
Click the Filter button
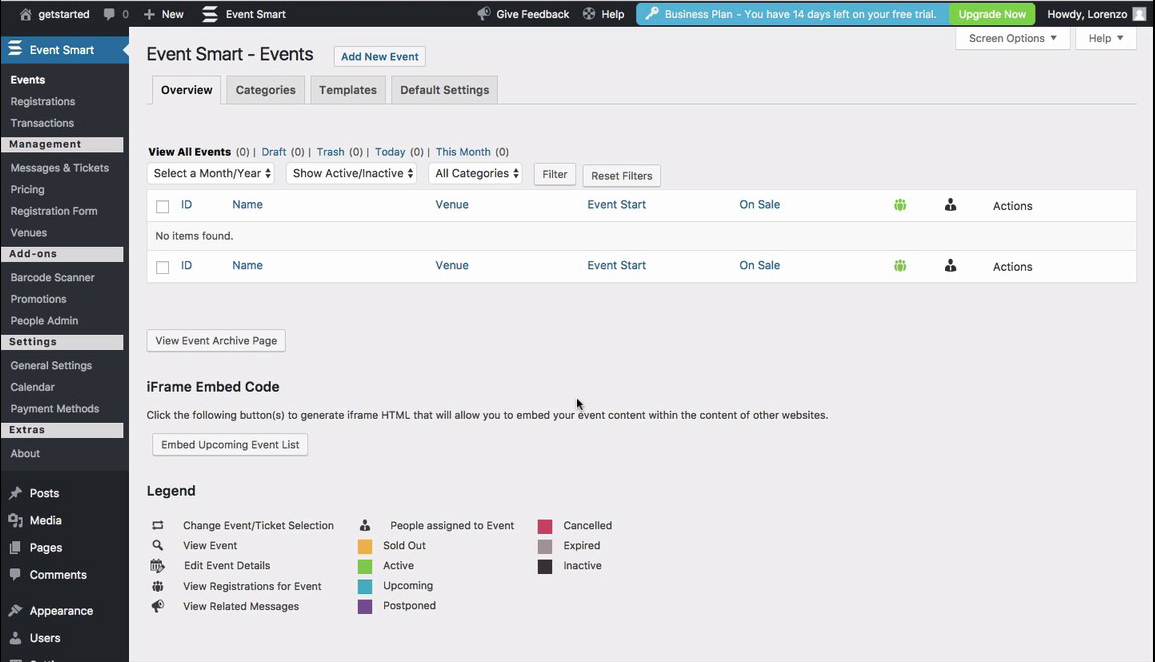pos(555,175)
